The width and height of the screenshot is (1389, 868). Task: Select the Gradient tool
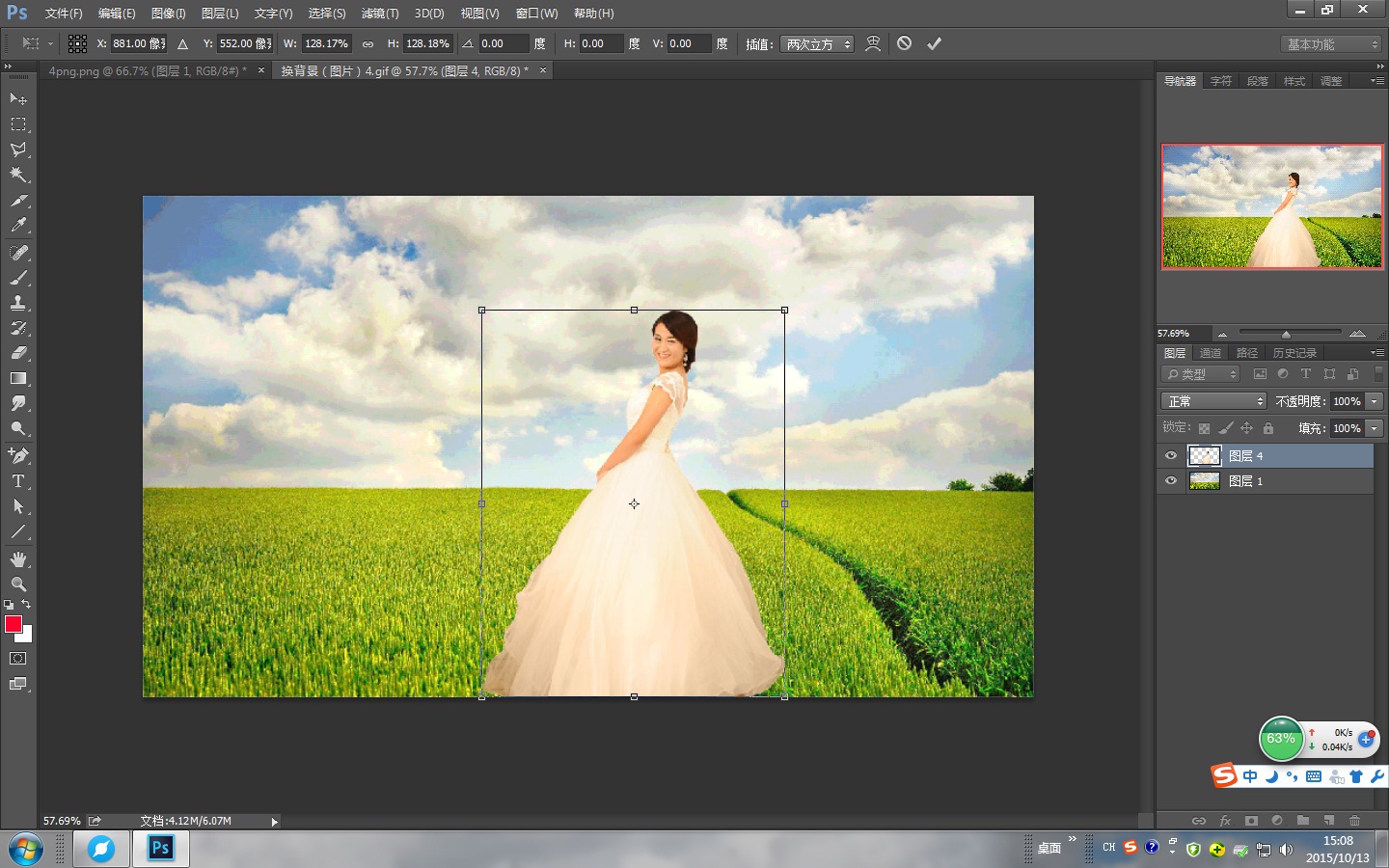point(18,379)
